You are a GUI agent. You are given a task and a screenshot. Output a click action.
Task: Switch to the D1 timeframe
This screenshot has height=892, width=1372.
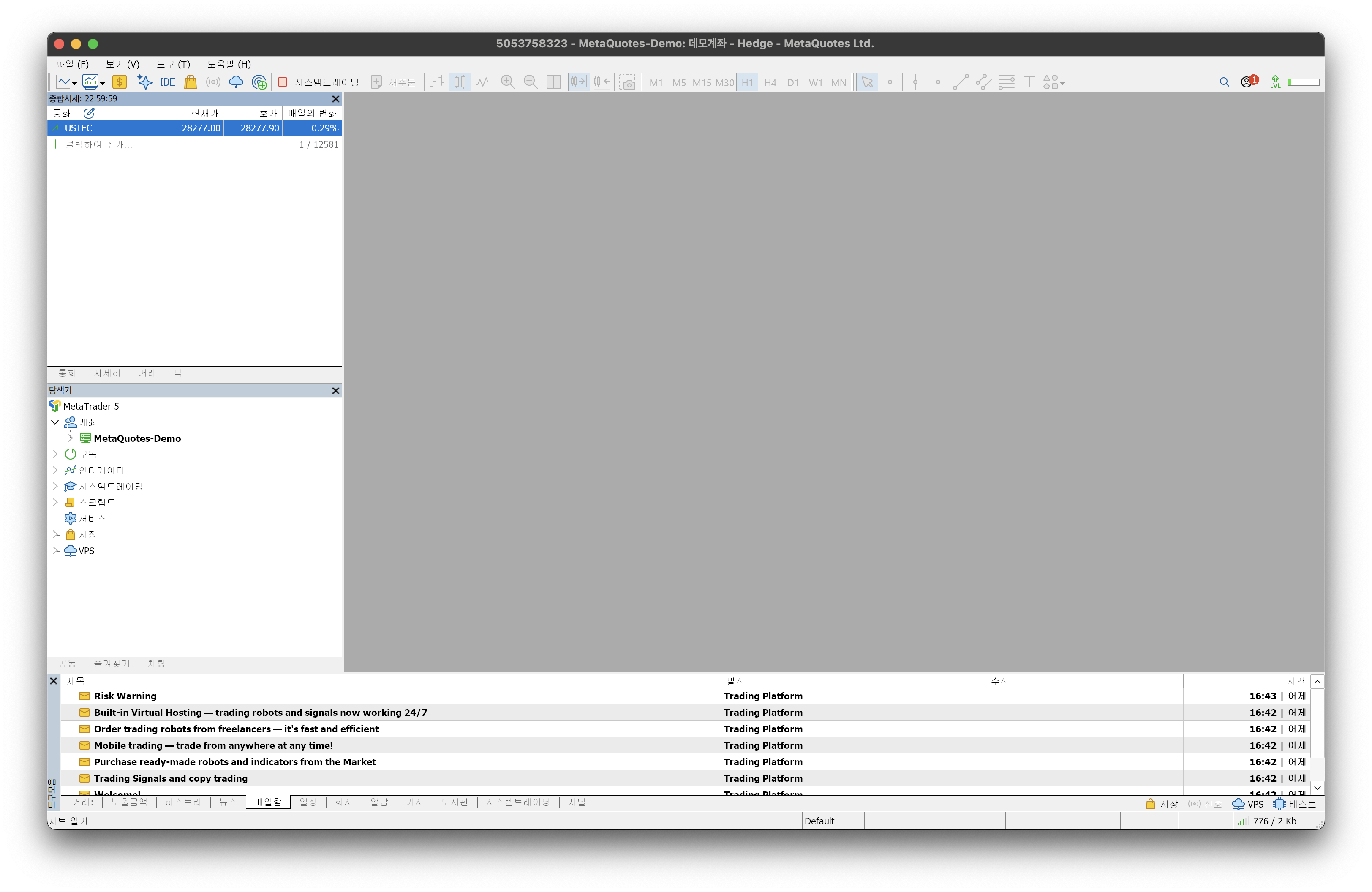[x=793, y=83]
